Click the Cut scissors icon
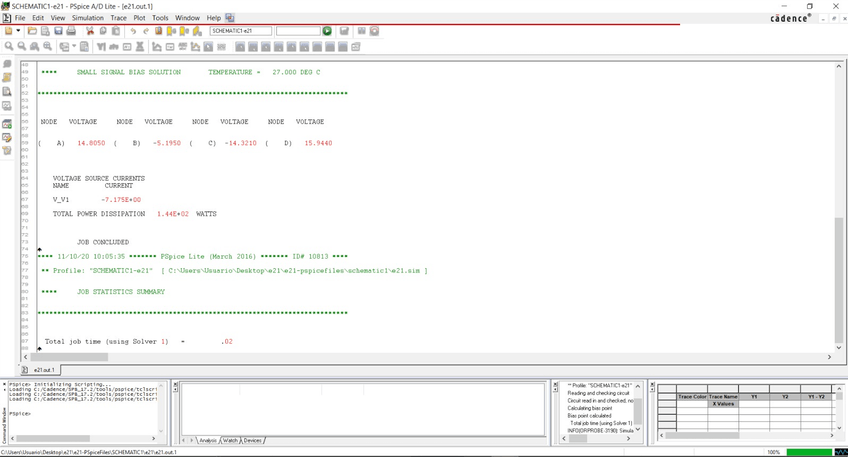This screenshot has height=457, width=848. click(89, 31)
